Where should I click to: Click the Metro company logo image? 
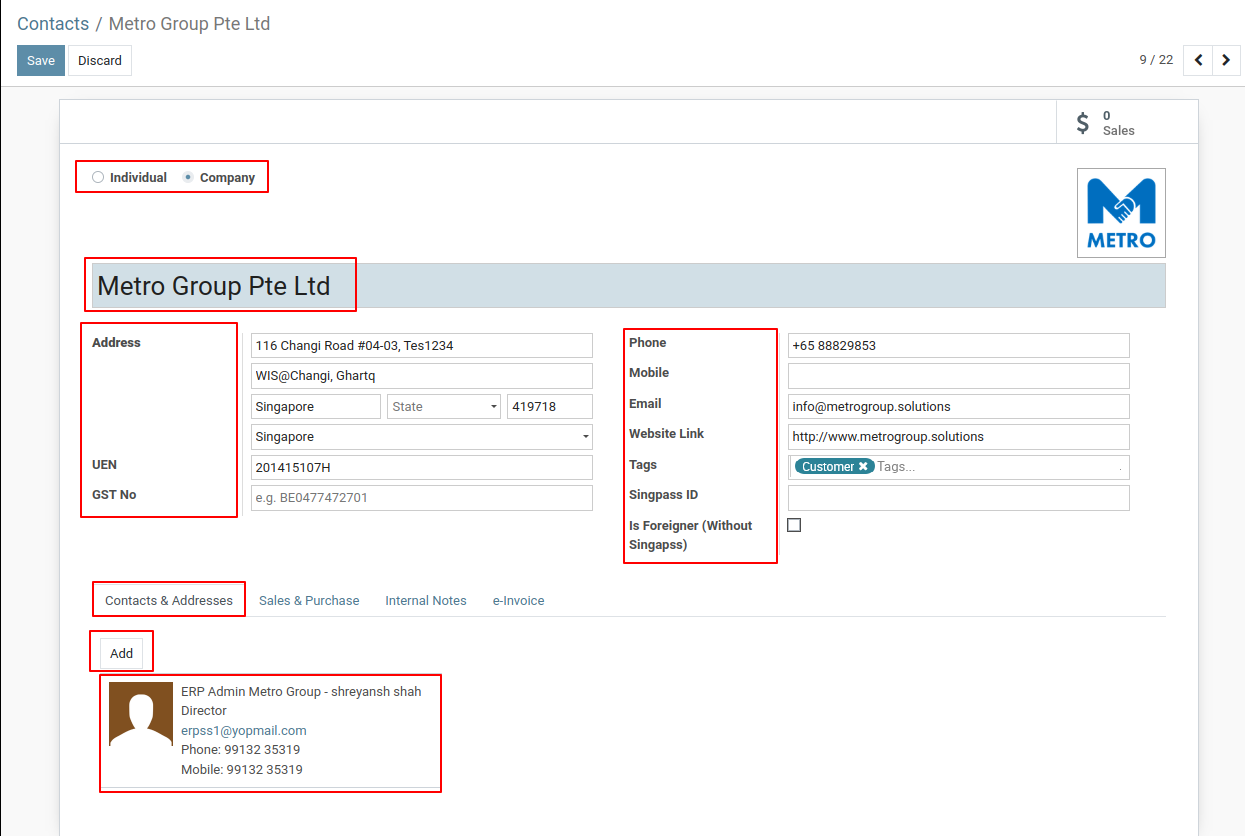click(x=1121, y=213)
